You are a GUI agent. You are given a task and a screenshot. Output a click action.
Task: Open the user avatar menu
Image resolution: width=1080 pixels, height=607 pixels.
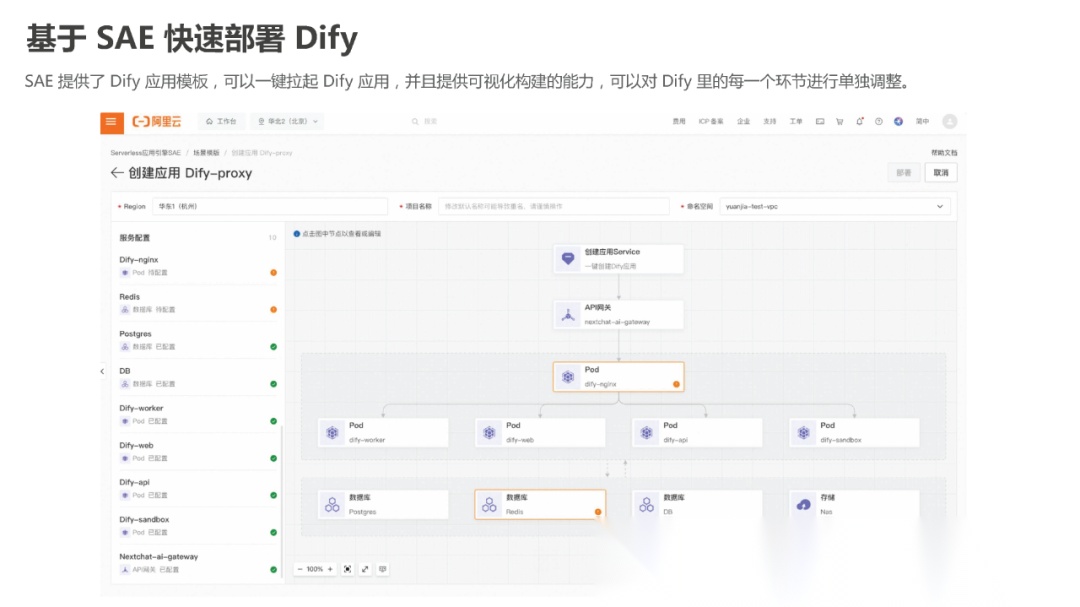950,121
